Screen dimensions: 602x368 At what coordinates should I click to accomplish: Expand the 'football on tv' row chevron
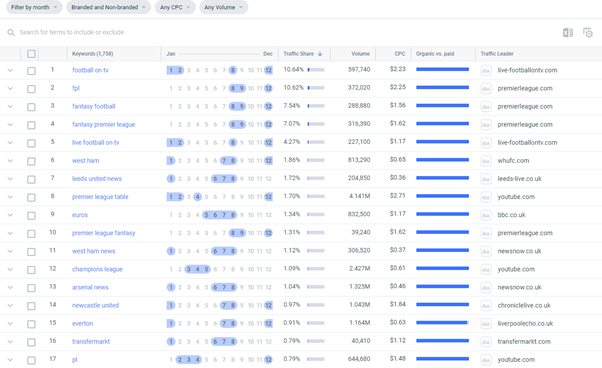coord(10,71)
